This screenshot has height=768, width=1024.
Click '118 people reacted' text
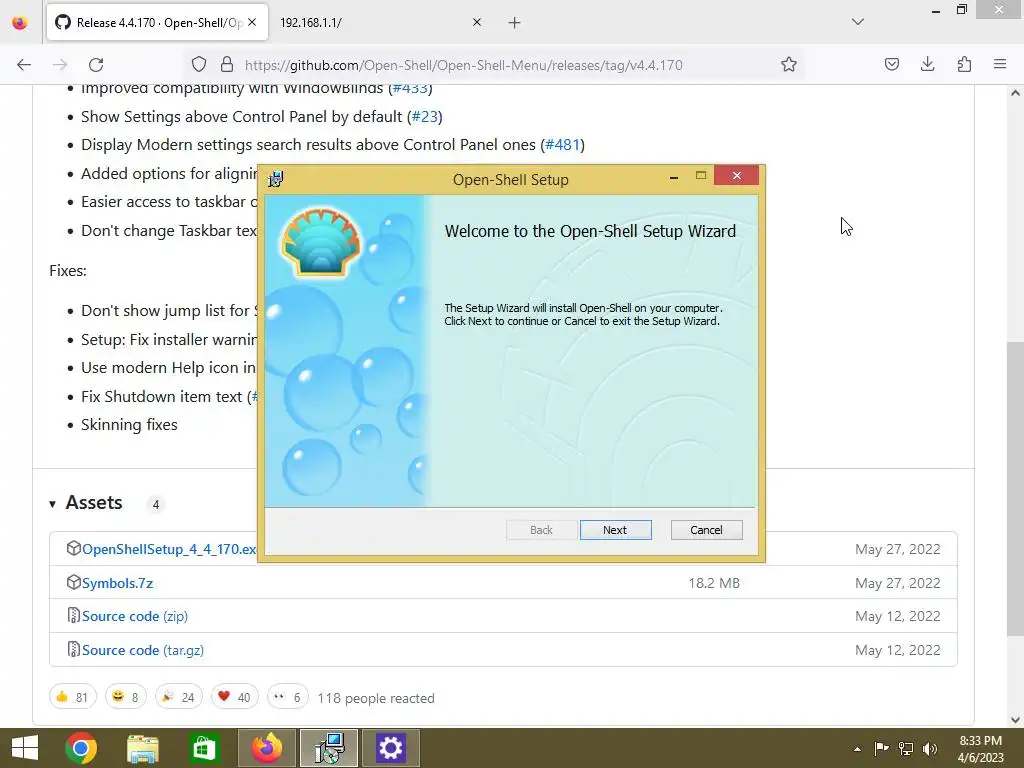click(376, 698)
